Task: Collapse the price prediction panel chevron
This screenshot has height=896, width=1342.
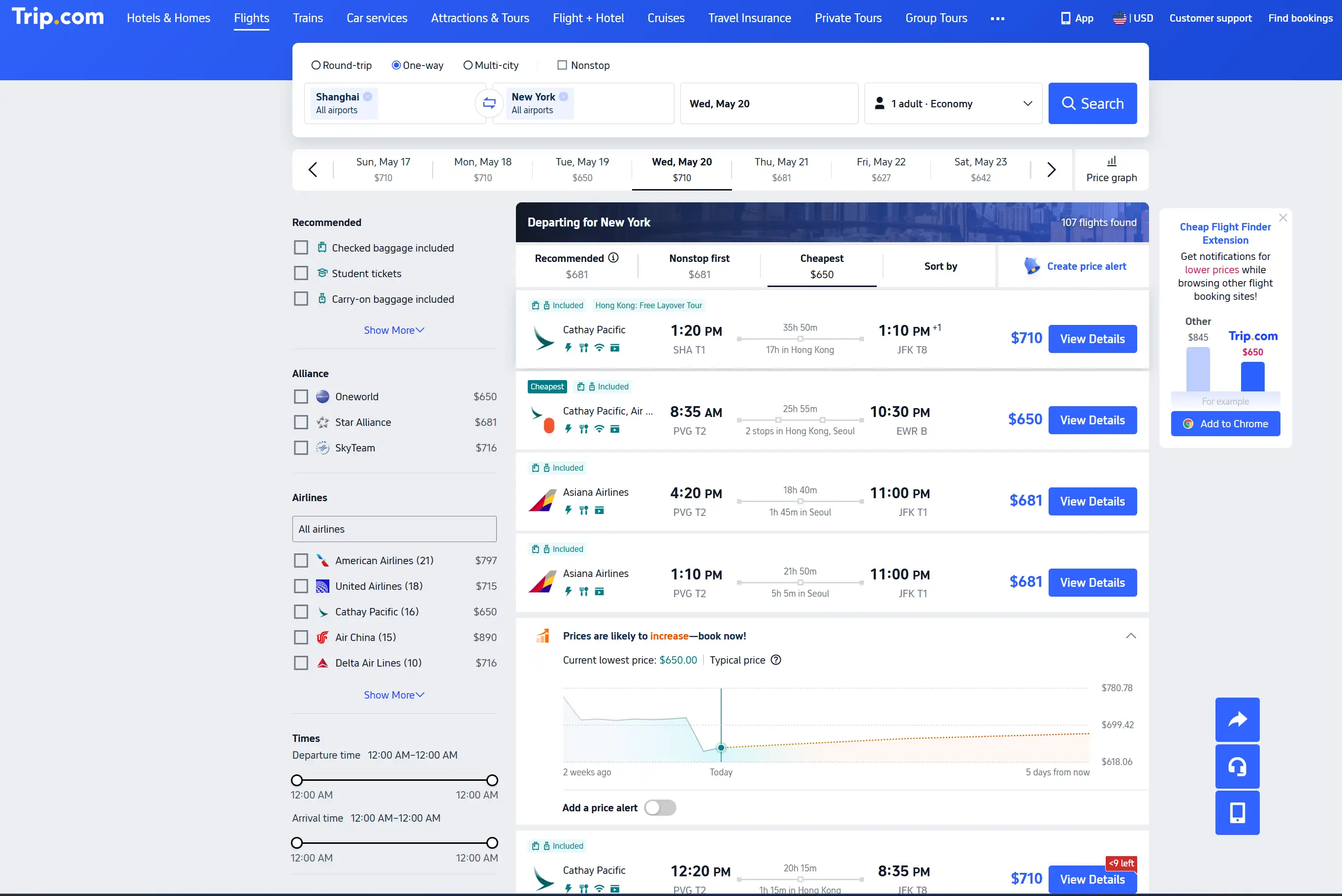Action: pyautogui.click(x=1131, y=636)
